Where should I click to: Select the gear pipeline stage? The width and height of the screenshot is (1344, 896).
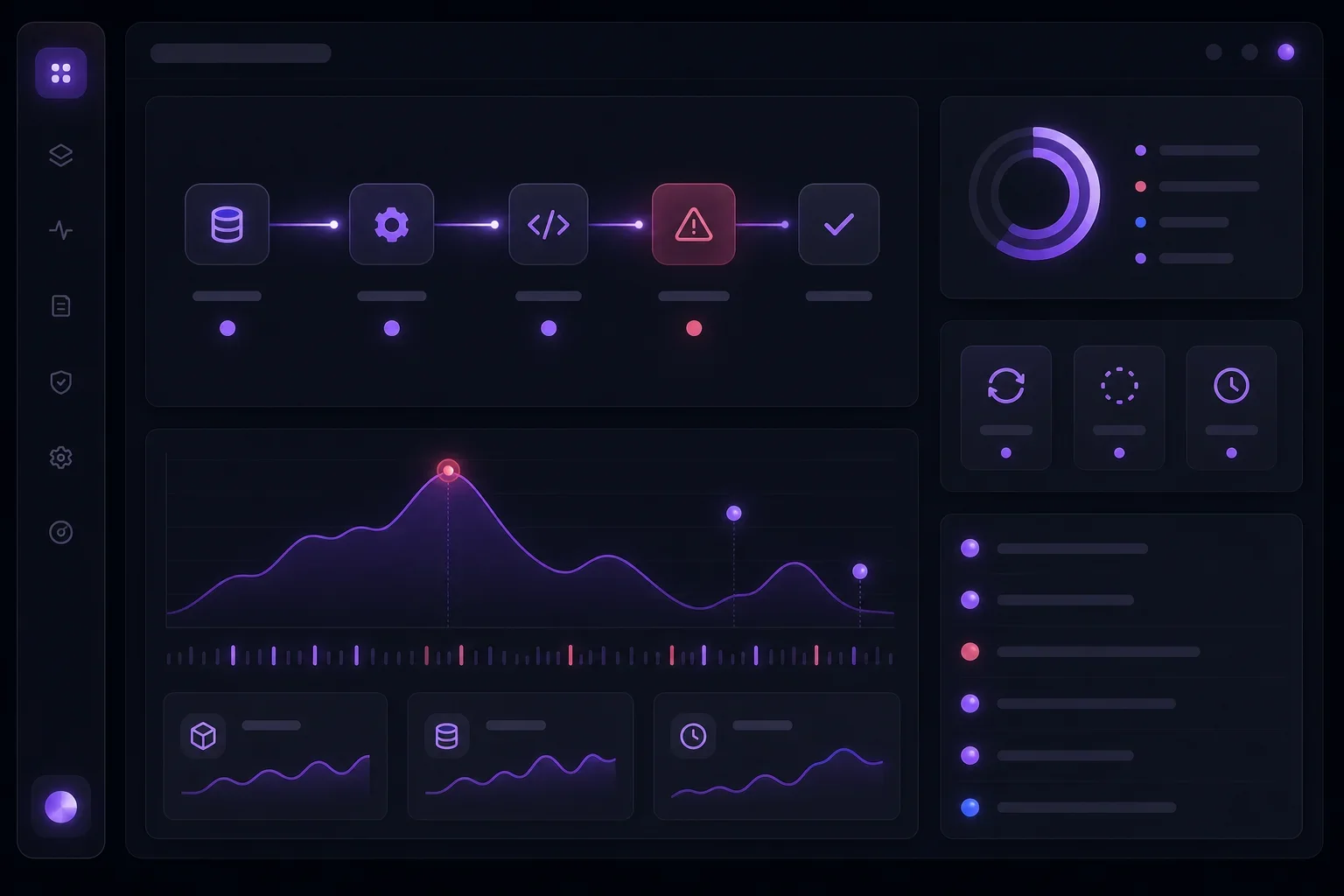(391, 224)
